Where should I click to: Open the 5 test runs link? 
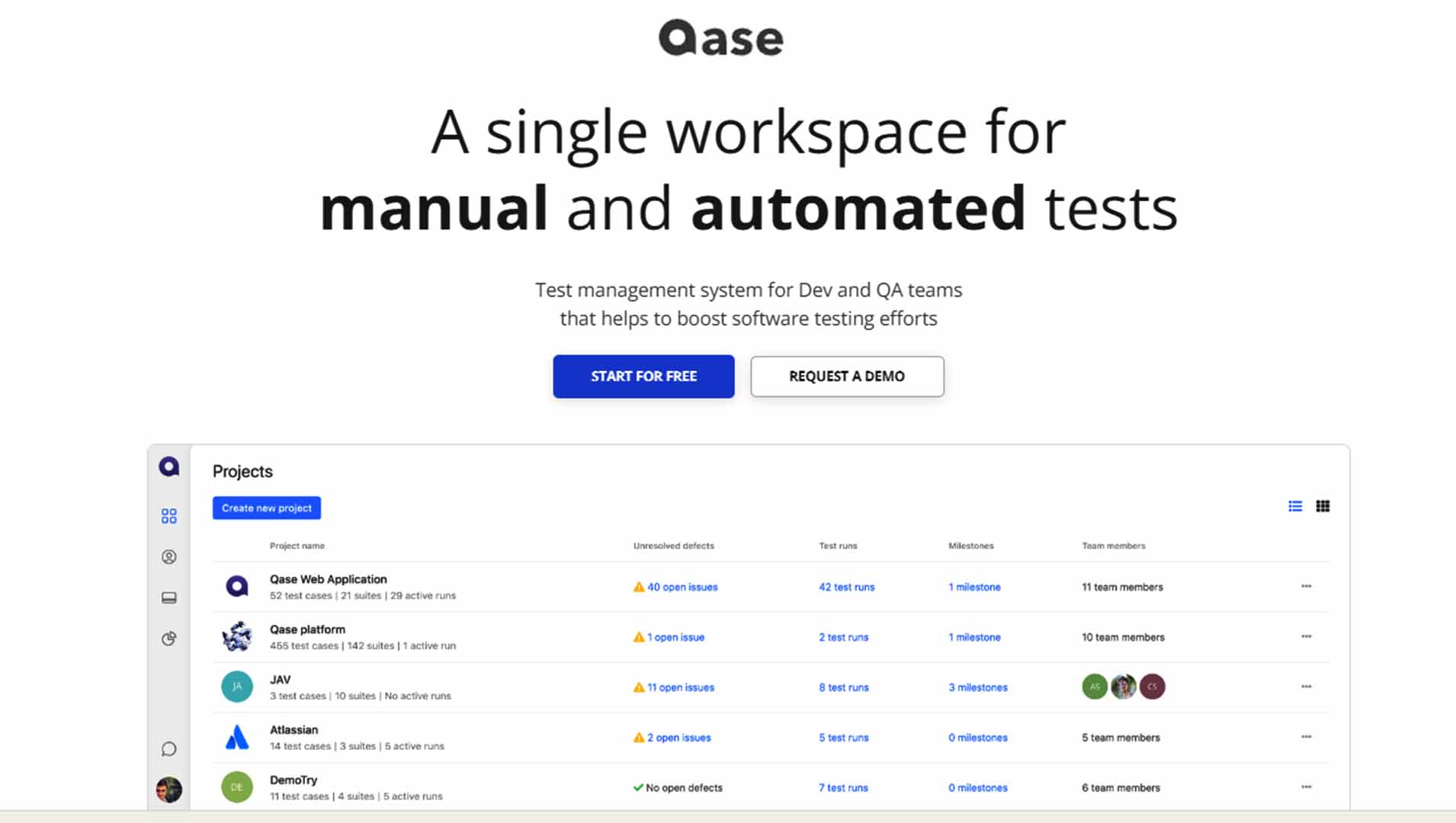(x=844, y=738)
